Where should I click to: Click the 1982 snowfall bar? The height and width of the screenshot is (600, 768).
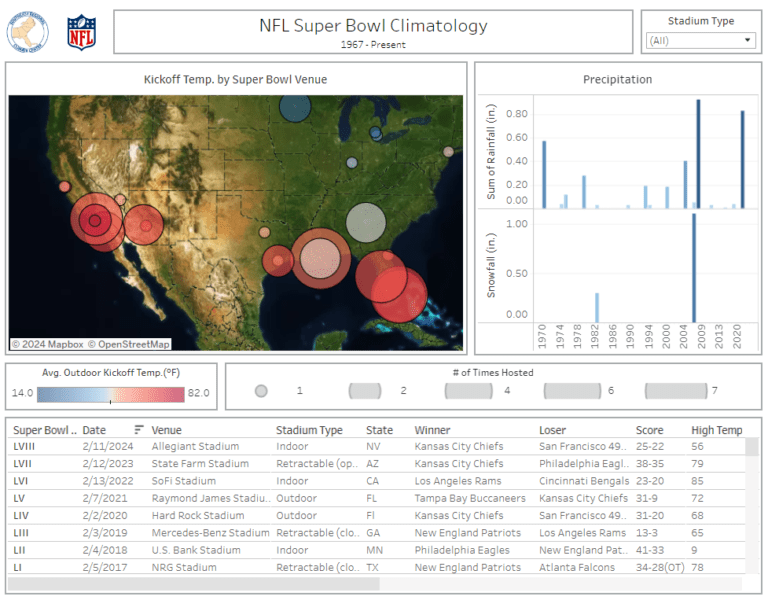597,308
